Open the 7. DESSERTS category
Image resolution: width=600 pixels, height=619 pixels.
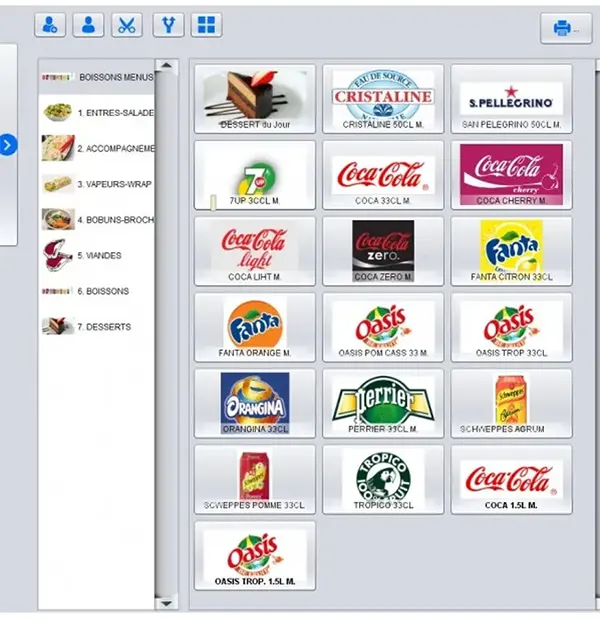click(x=97, y=326)
